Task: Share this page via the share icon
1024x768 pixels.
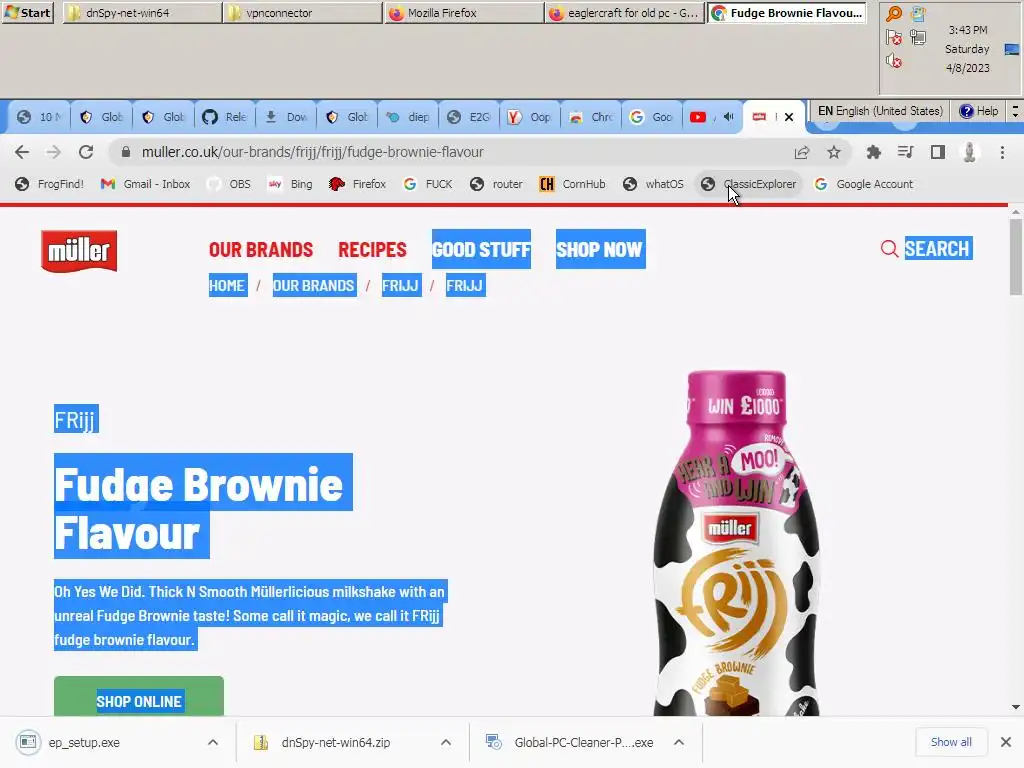Action: tap(802, 152)
